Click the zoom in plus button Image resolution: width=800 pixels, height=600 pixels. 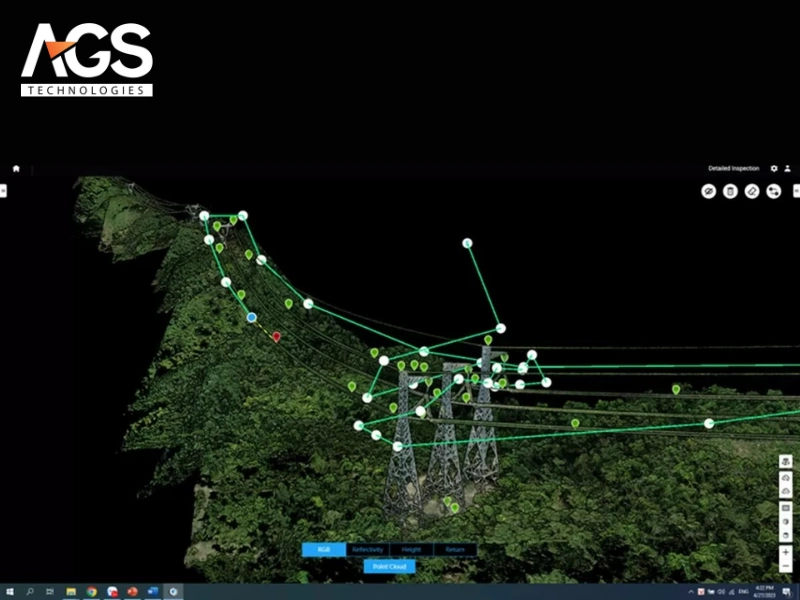click(x=786, y=552)
